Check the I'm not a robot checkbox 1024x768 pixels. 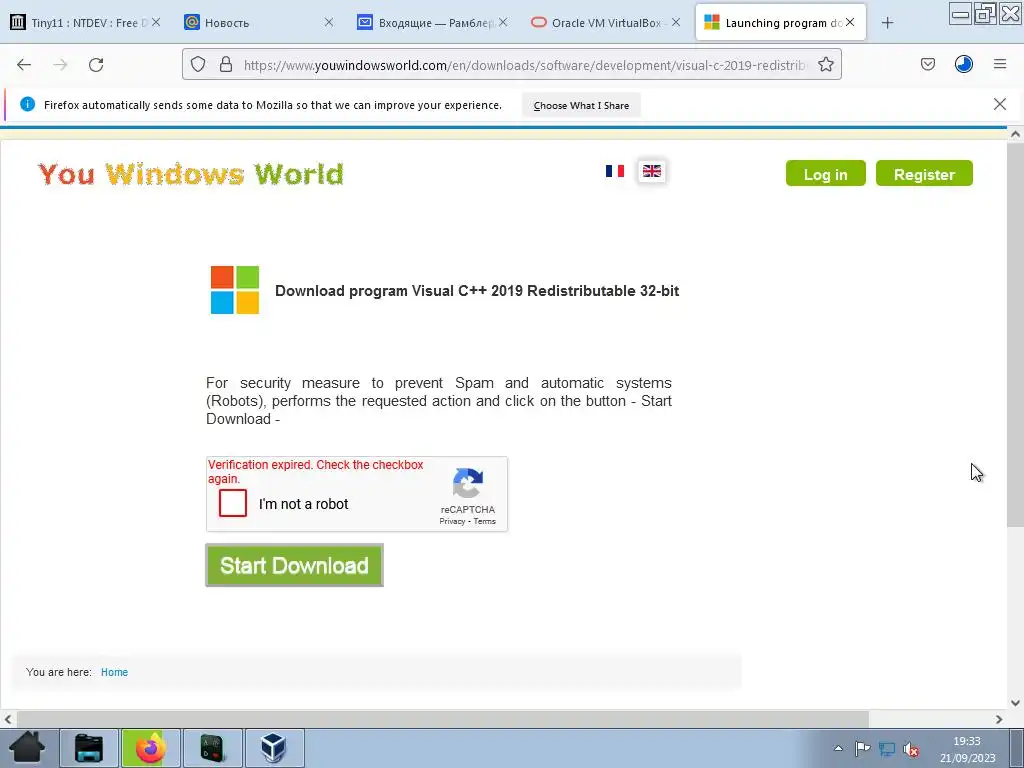click(x=233, y=503)
